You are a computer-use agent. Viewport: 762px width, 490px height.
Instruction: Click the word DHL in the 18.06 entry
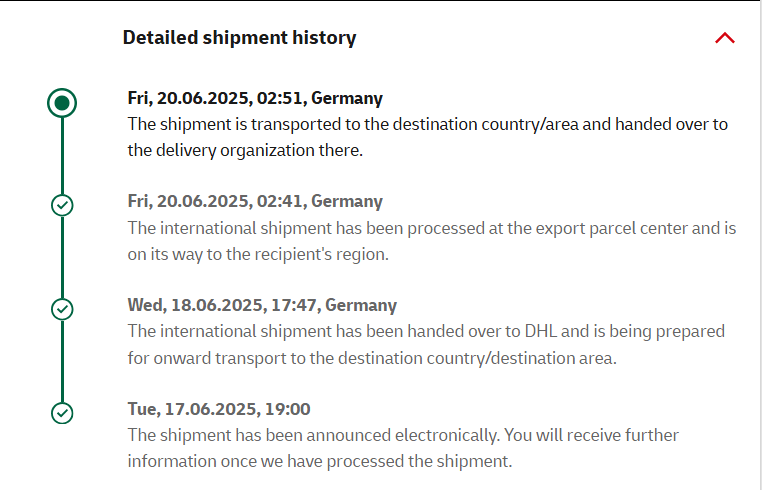coord(540,332)
